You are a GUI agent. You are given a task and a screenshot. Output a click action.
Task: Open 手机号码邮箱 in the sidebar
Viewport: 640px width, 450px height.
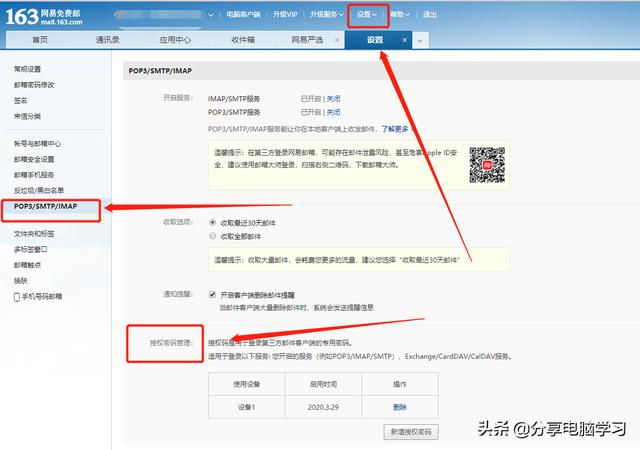point(42,296)
